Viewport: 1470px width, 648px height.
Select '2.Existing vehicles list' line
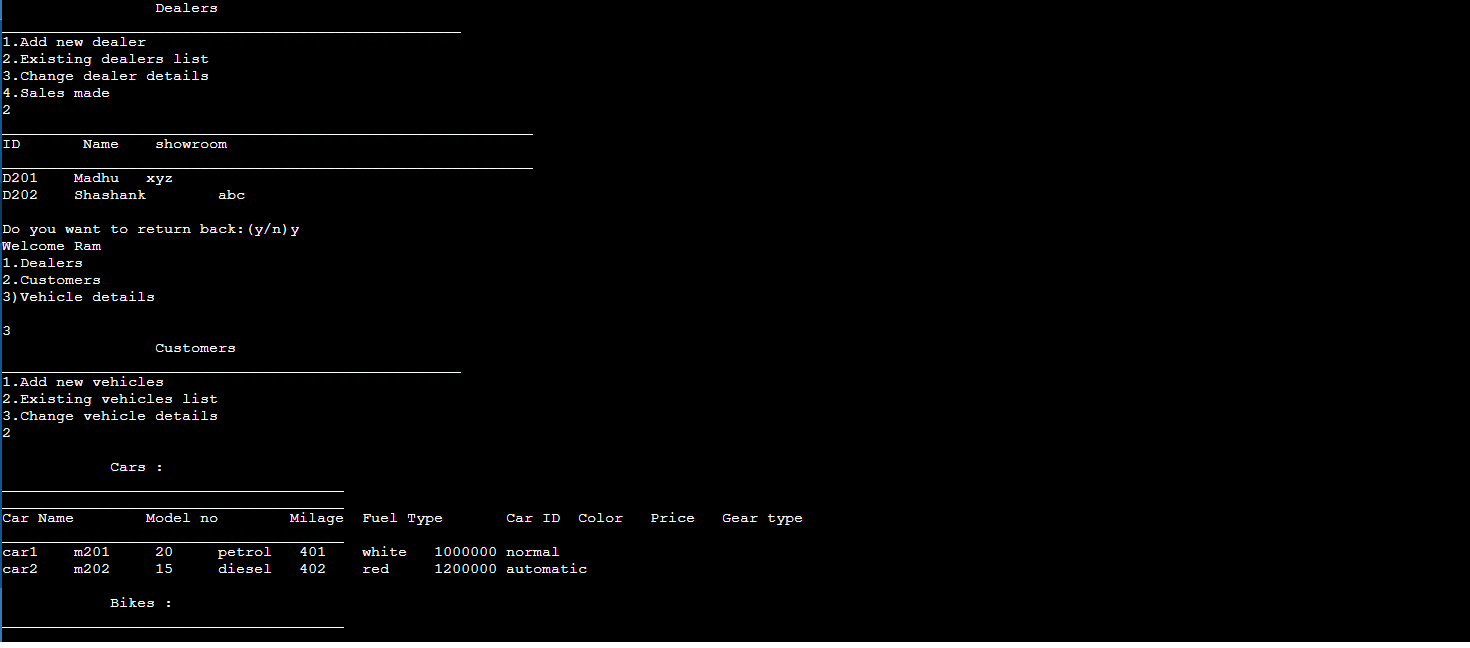pyautogui.click(x=110, y=399)
